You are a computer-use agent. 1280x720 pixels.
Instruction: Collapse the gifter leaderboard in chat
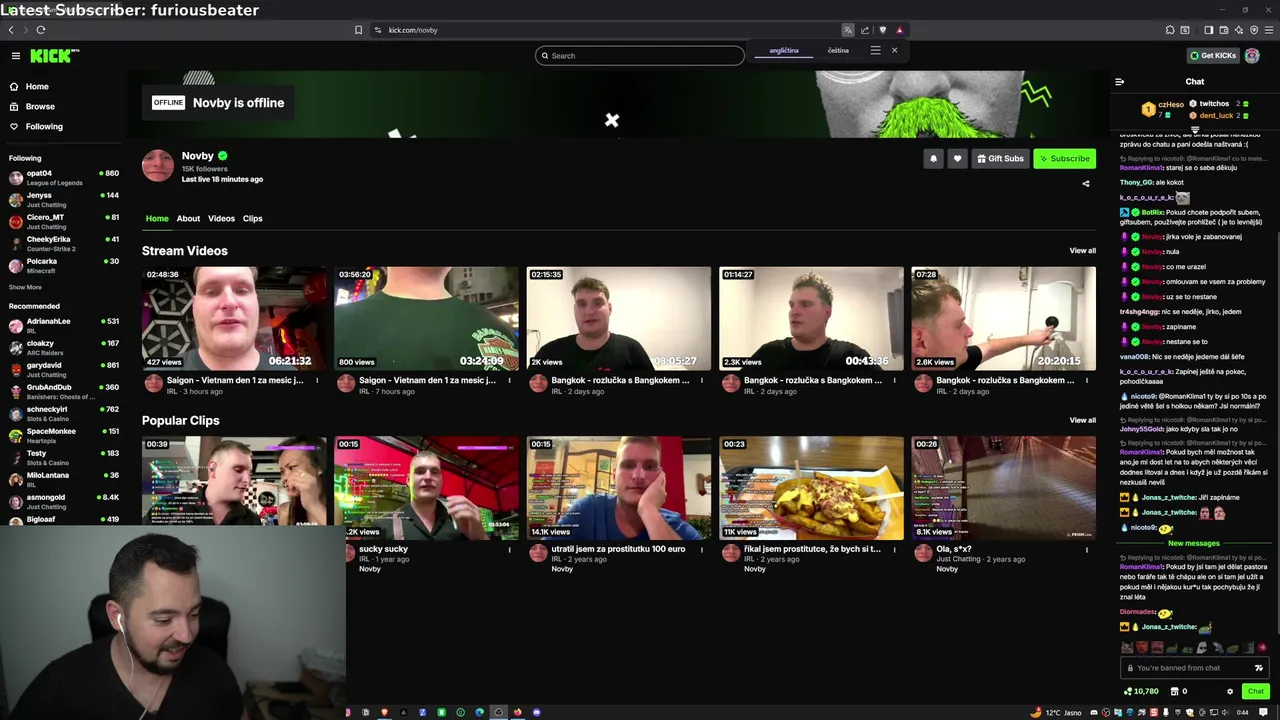tap(1194, 130)
